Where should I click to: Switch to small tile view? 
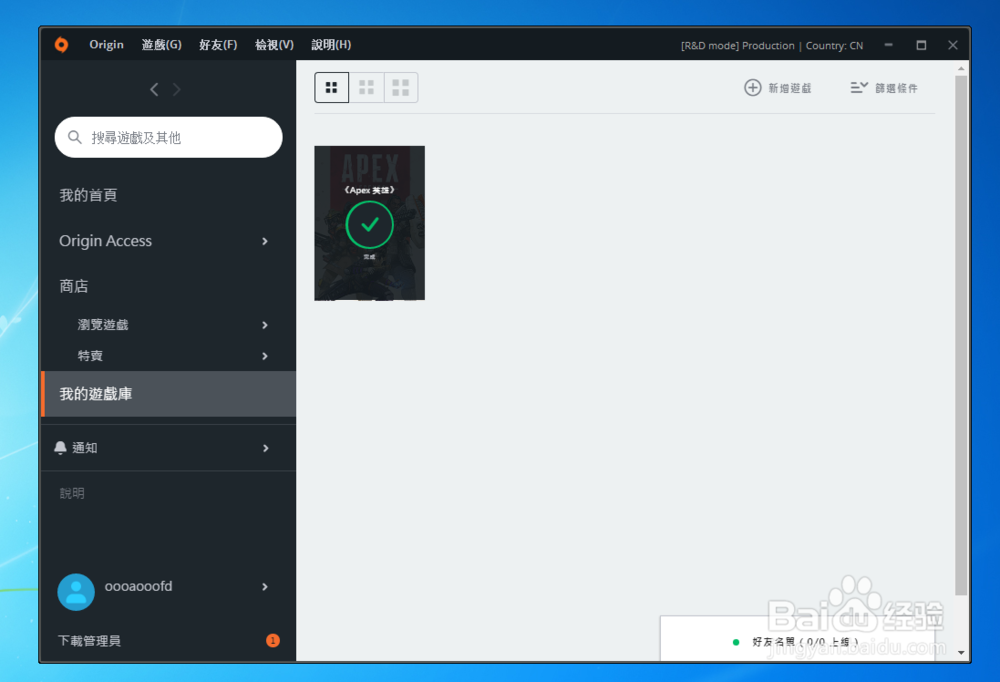coord(332,87)
